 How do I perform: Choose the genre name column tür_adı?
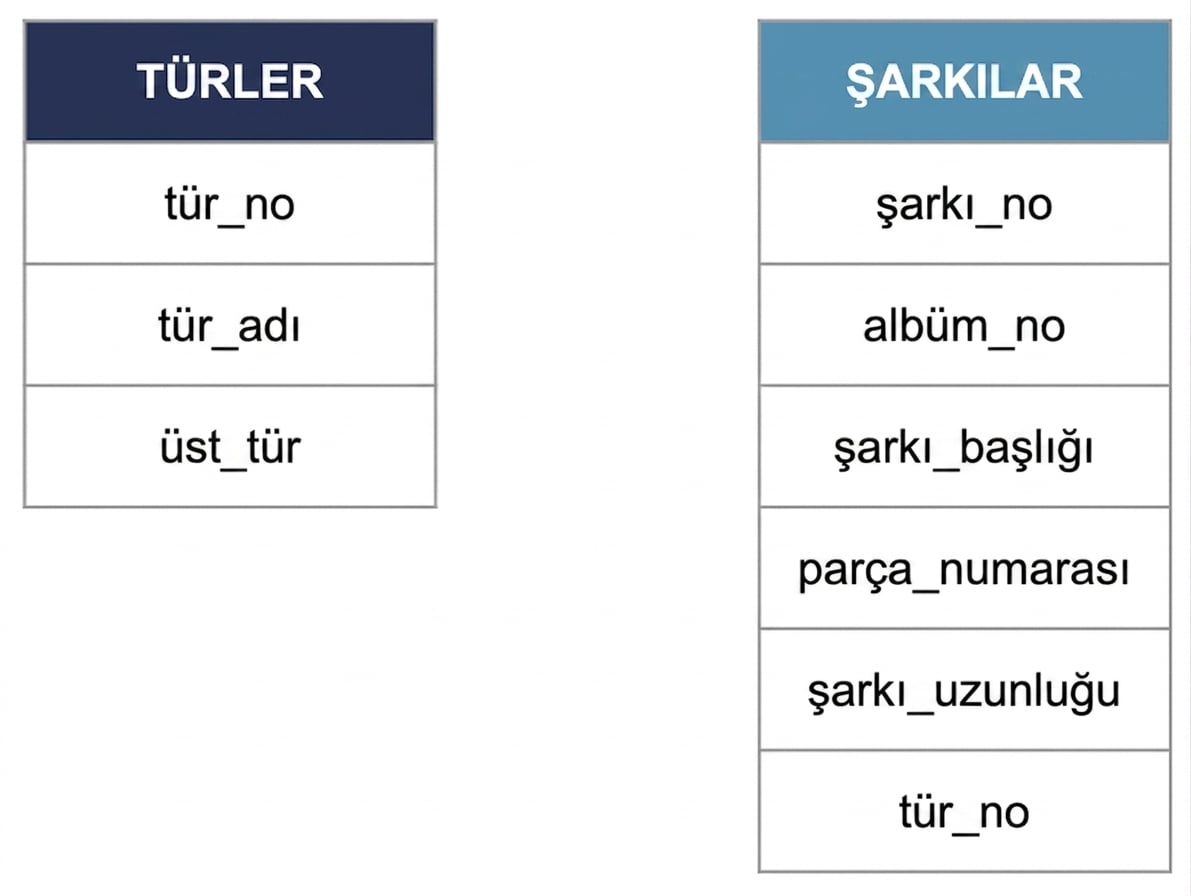click(230, 325)
